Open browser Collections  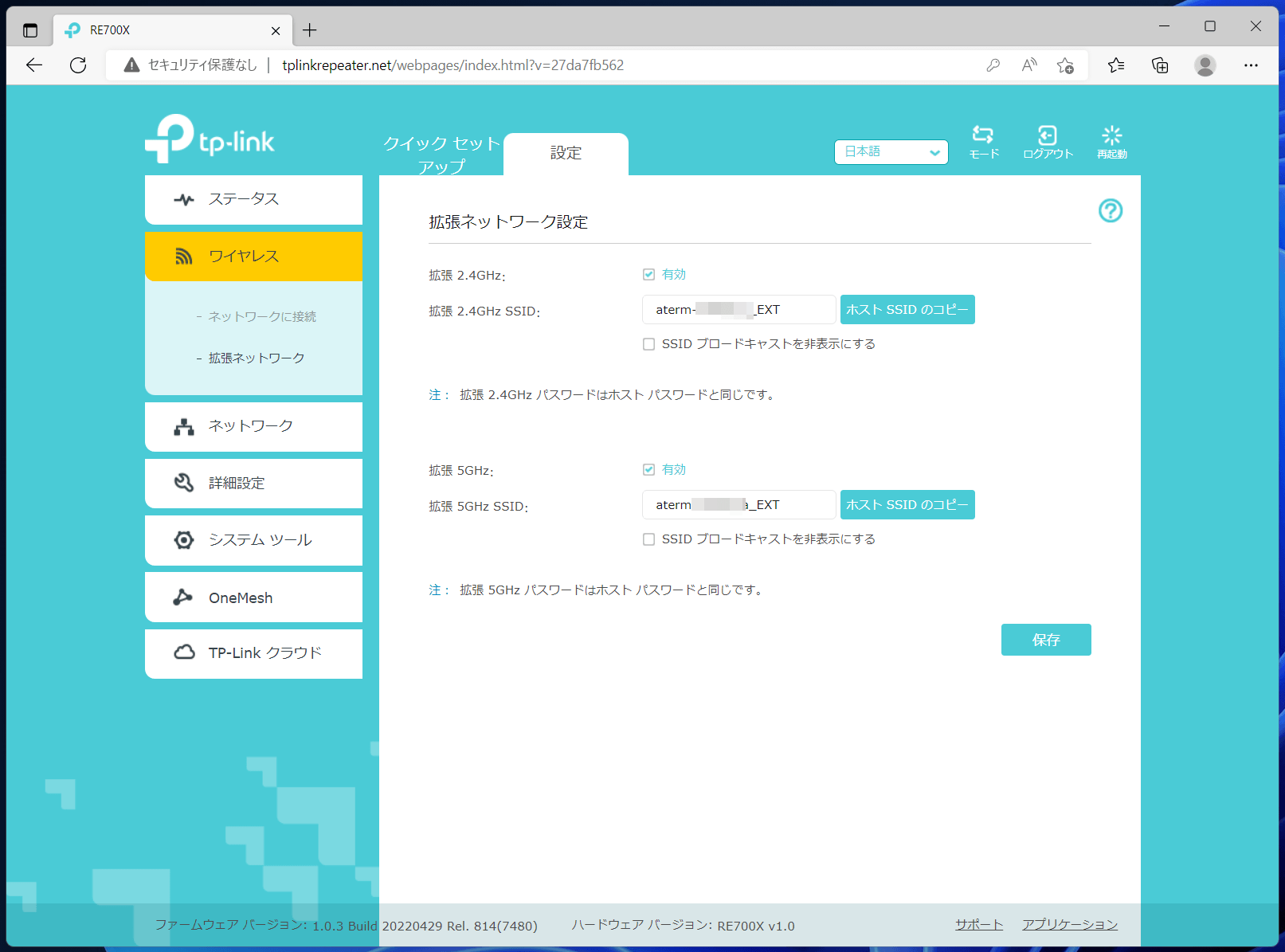[x=1160, y=65]
